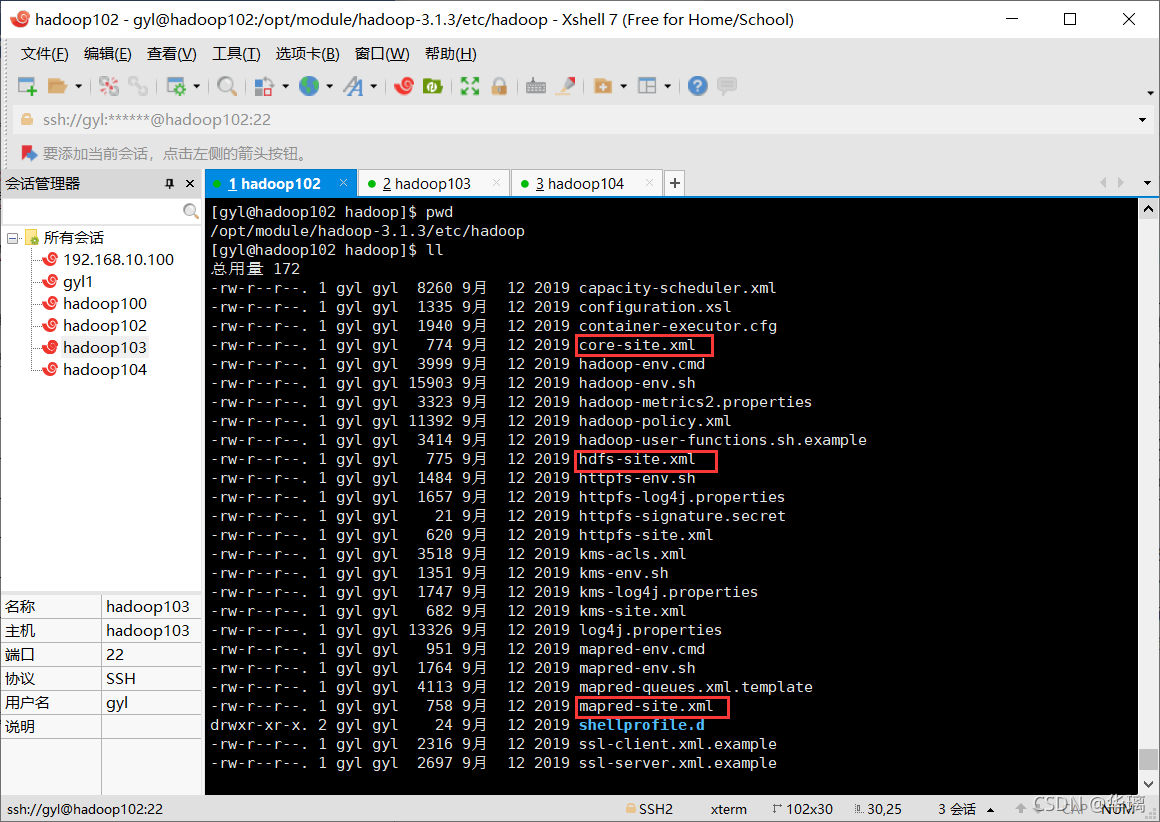Click the Font letter A icon
The image size is (1160, 822).
[x=354, y=86]
